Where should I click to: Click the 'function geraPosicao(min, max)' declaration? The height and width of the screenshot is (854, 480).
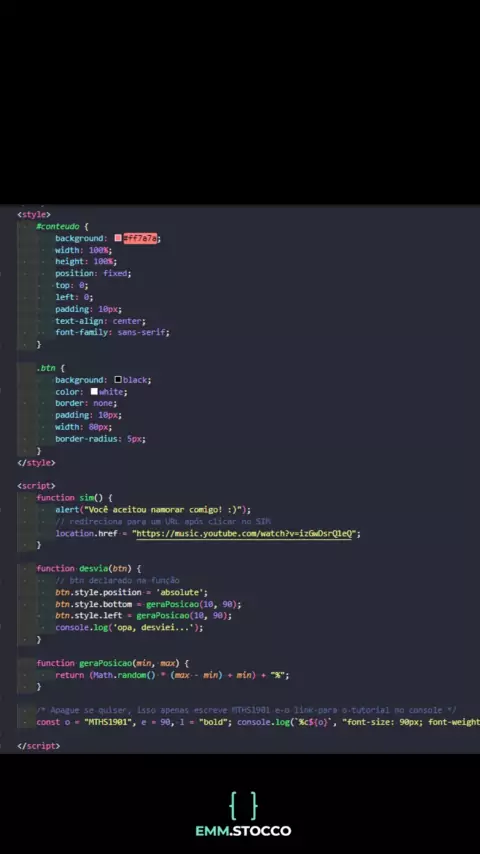pyautogui.click(x=112, y=663)
